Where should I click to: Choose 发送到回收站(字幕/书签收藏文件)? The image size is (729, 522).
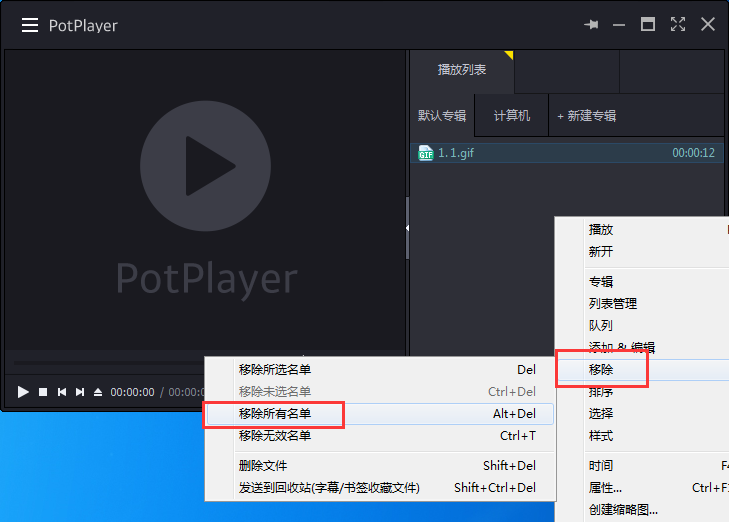[x=380, y=488]
